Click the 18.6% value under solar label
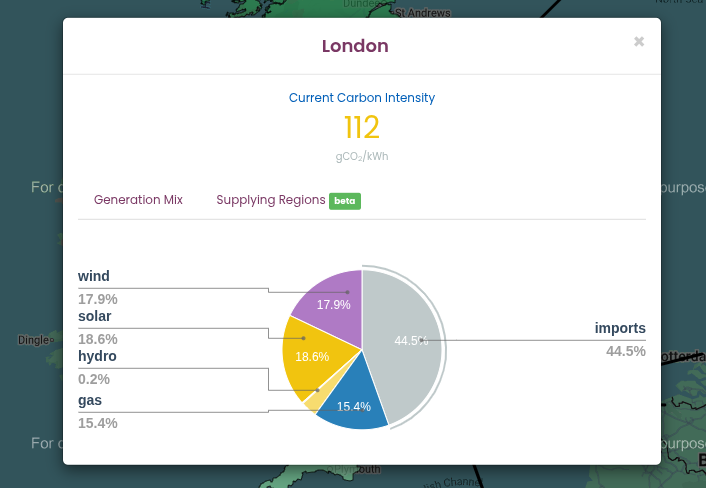 pyautogui.click(x=98, y=339)
